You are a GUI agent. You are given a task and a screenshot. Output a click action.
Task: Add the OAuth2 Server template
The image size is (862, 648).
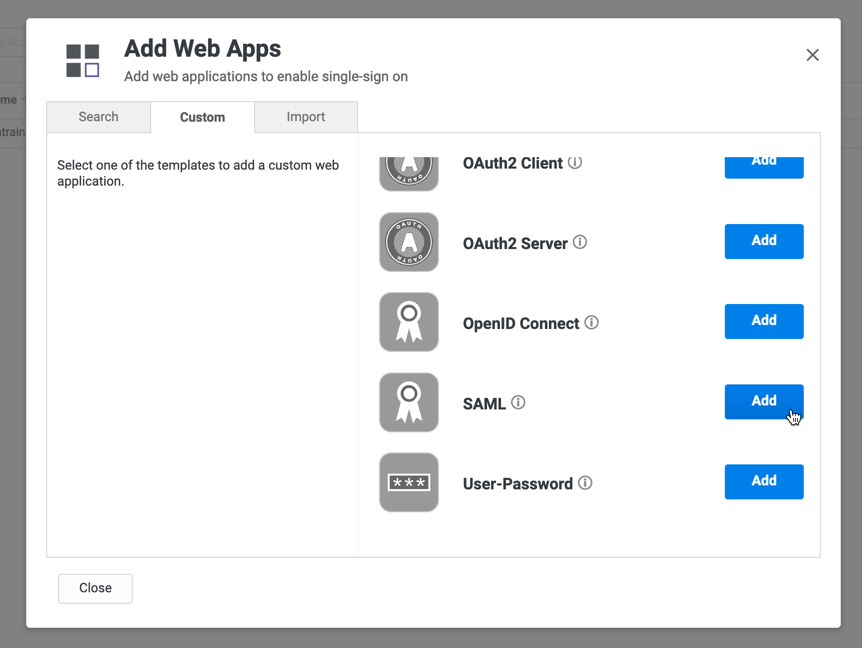pos(763,241)
